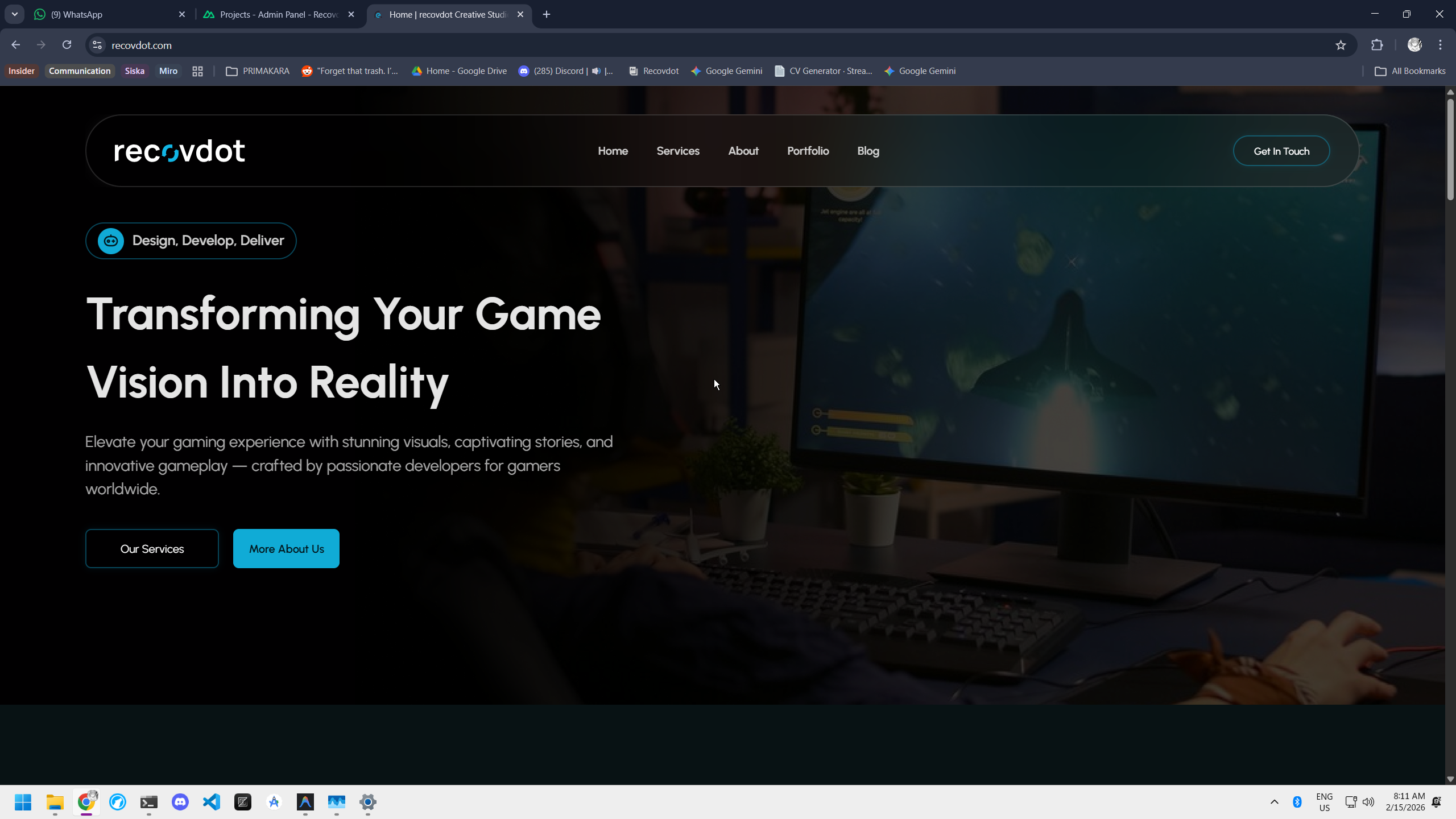This screenshot has width=1456, height=819.
Task: Launch the Zed editor from the taskbar
Action: 243,803
